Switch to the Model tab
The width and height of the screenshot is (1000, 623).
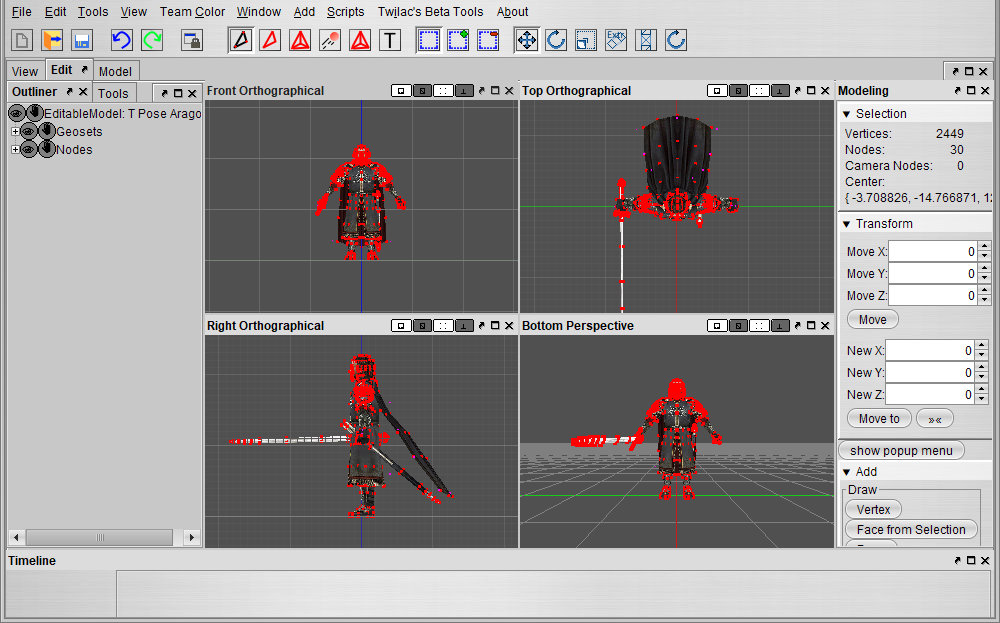(115, 71)
